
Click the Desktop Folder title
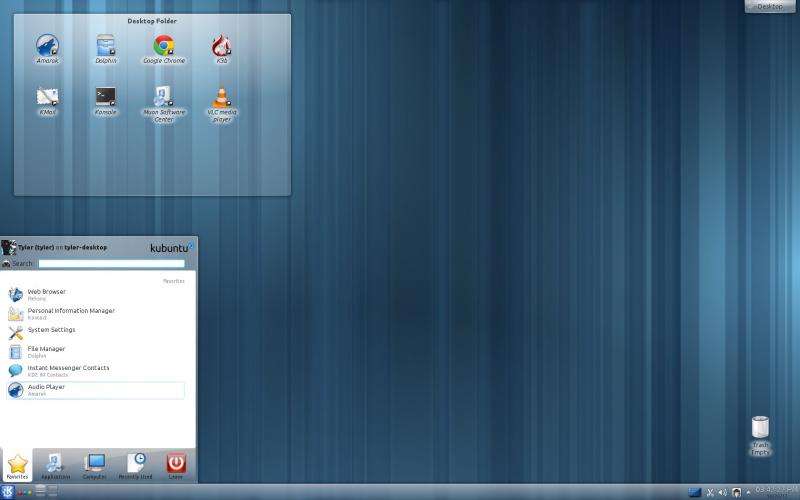coord(152,21)
